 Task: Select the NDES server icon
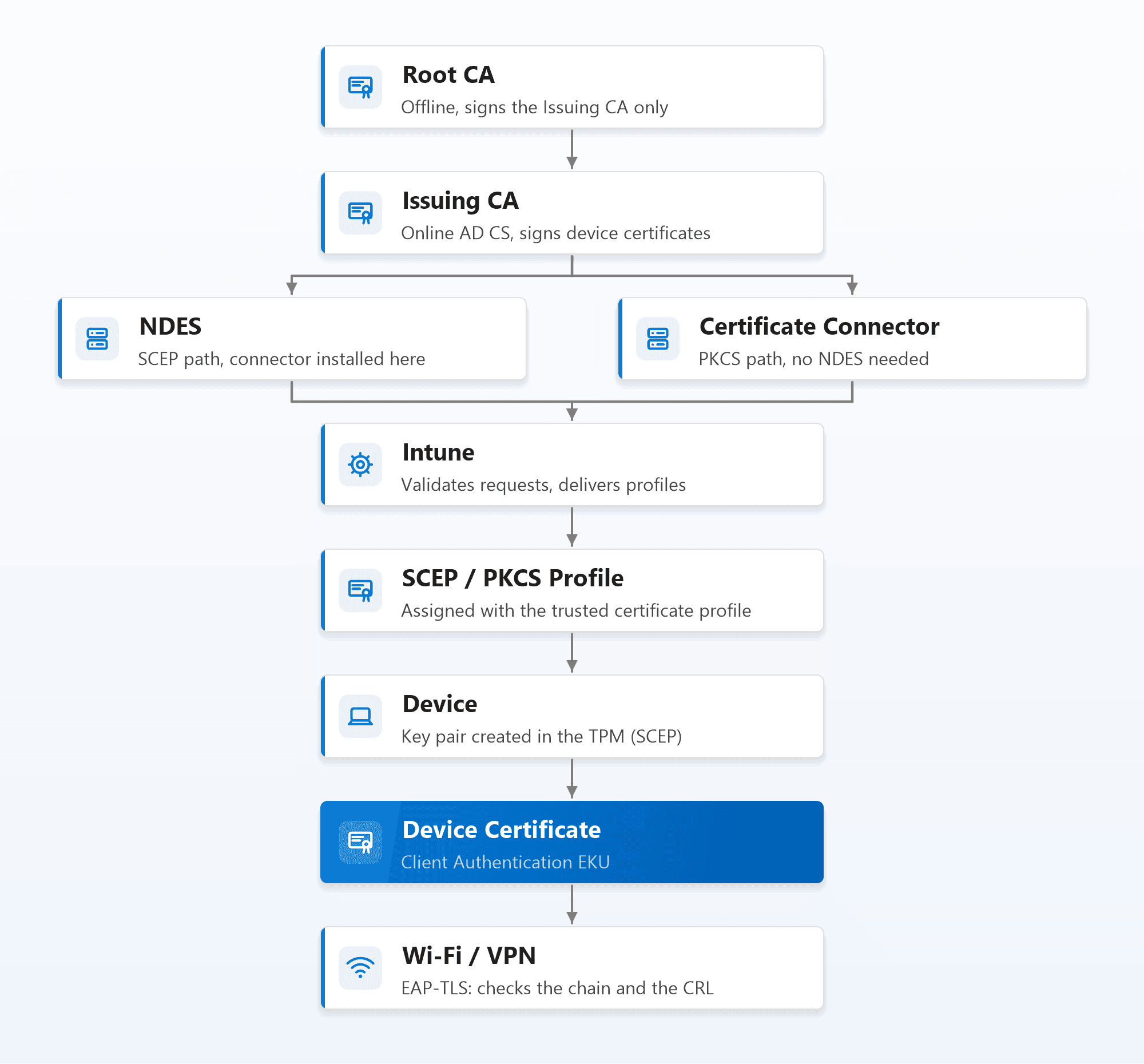97,339
